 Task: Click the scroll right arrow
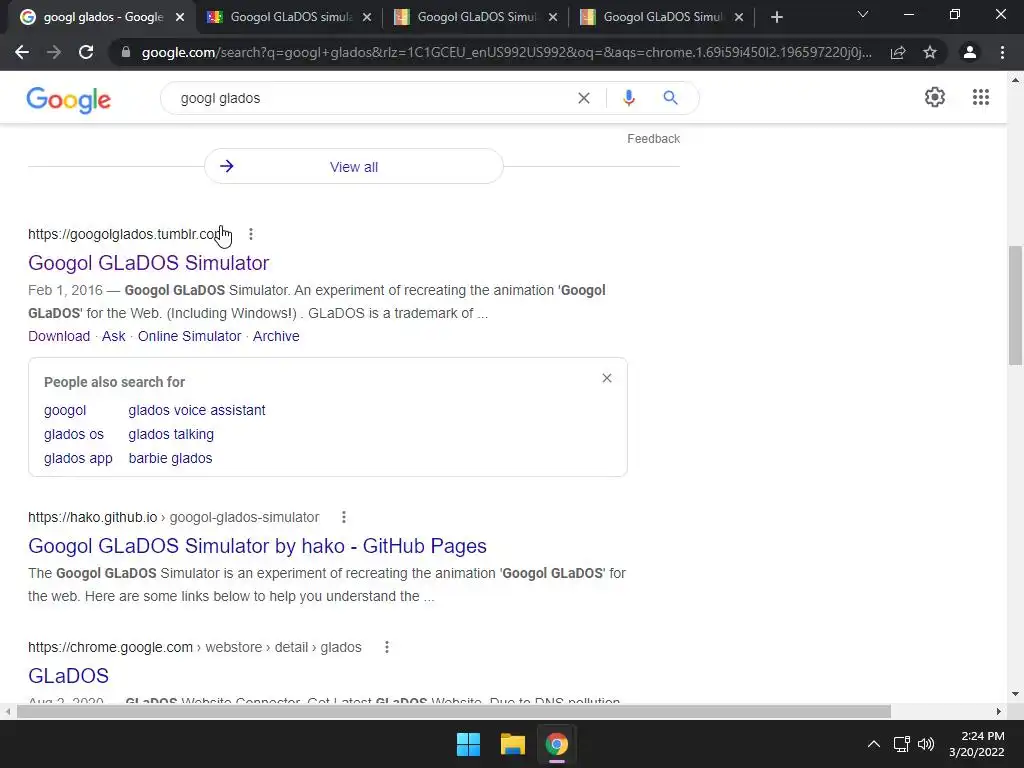pos(999,711)
